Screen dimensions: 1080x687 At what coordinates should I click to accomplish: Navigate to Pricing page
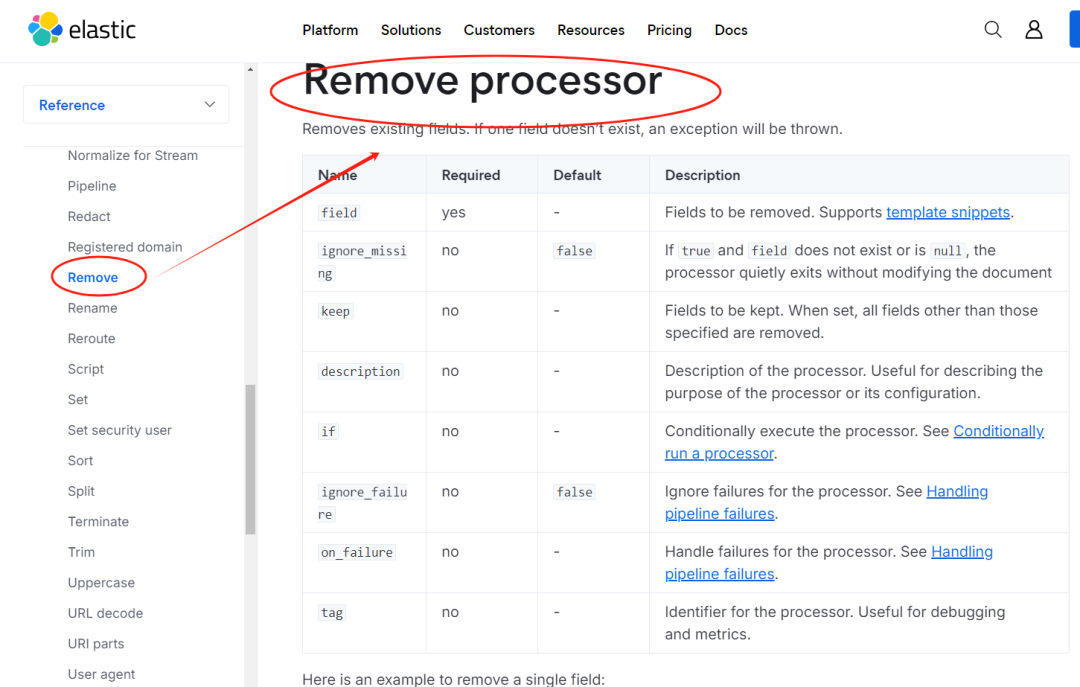point(669,30)
